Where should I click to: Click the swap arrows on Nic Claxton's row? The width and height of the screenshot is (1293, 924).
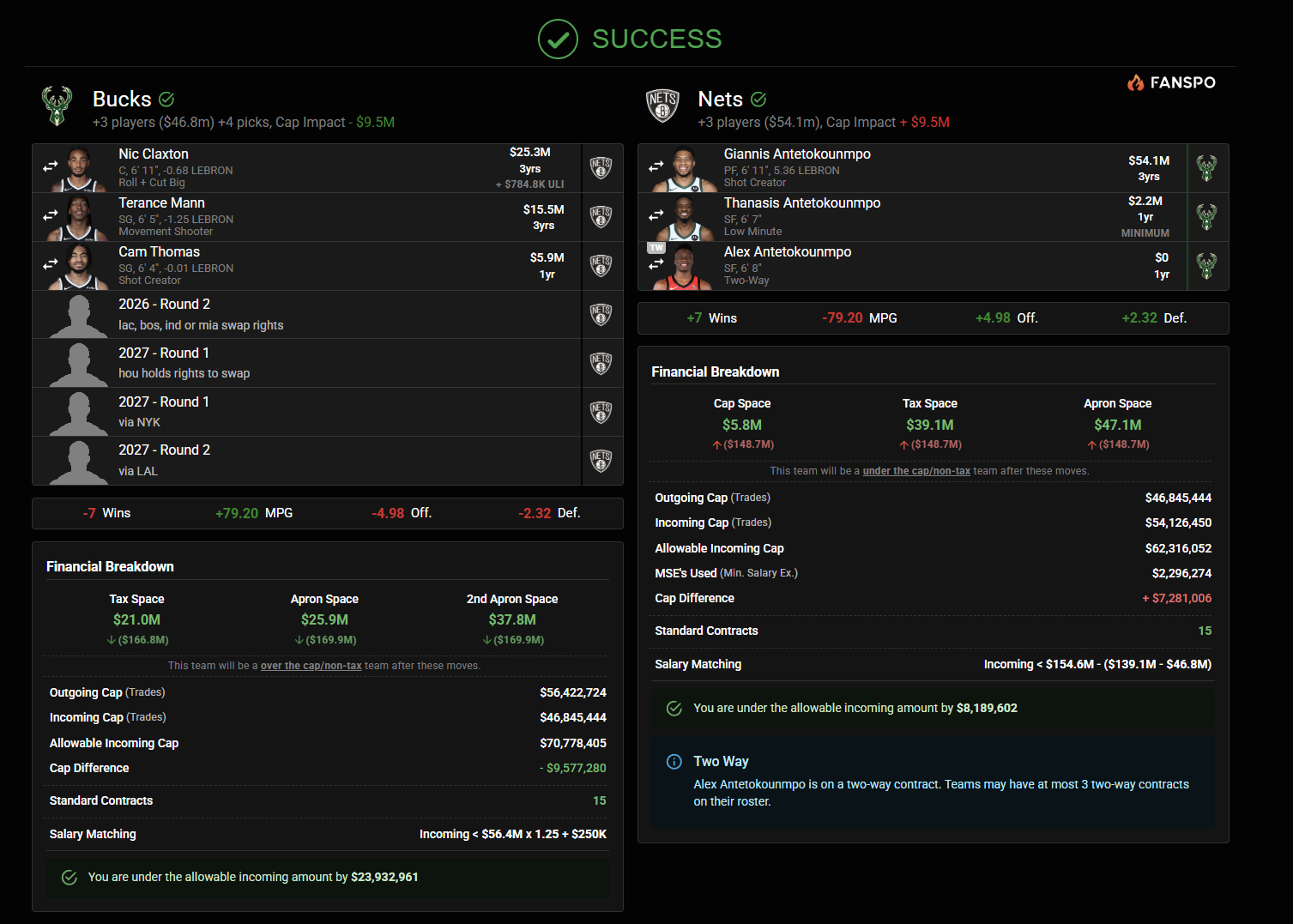click(51, 166)
